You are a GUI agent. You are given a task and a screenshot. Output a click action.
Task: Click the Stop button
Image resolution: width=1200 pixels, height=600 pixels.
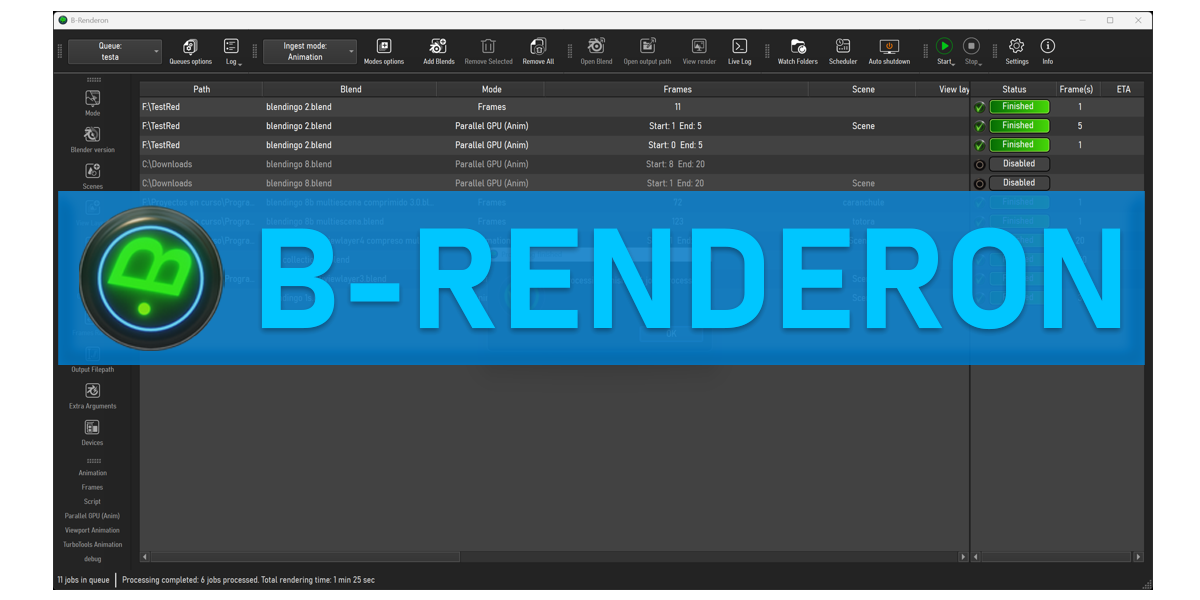pyautogui.click(x=971, y=46)
